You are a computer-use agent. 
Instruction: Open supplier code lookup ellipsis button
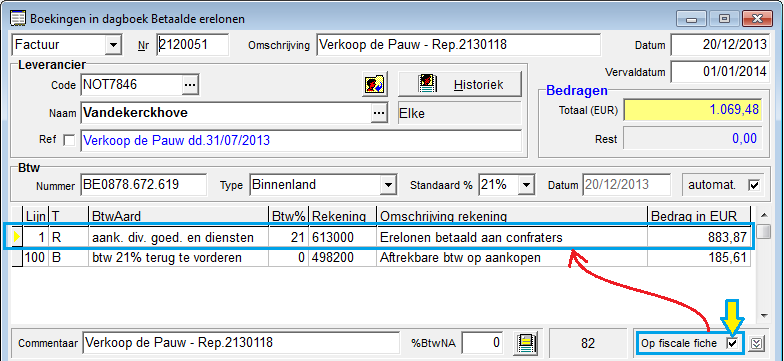190,85
